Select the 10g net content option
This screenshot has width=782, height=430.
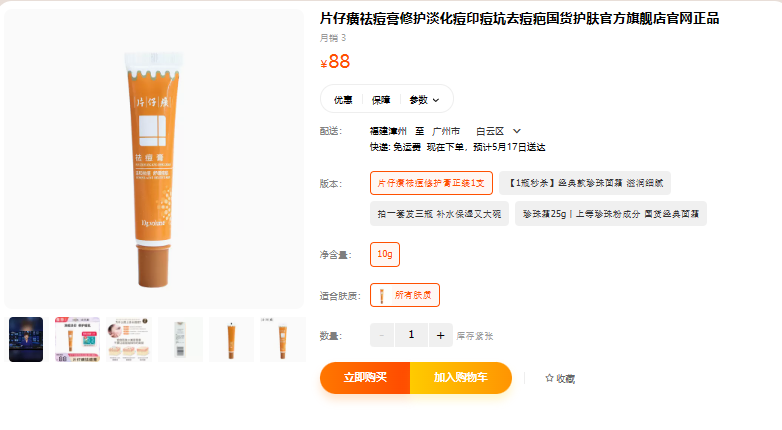[x=385, y=255]
